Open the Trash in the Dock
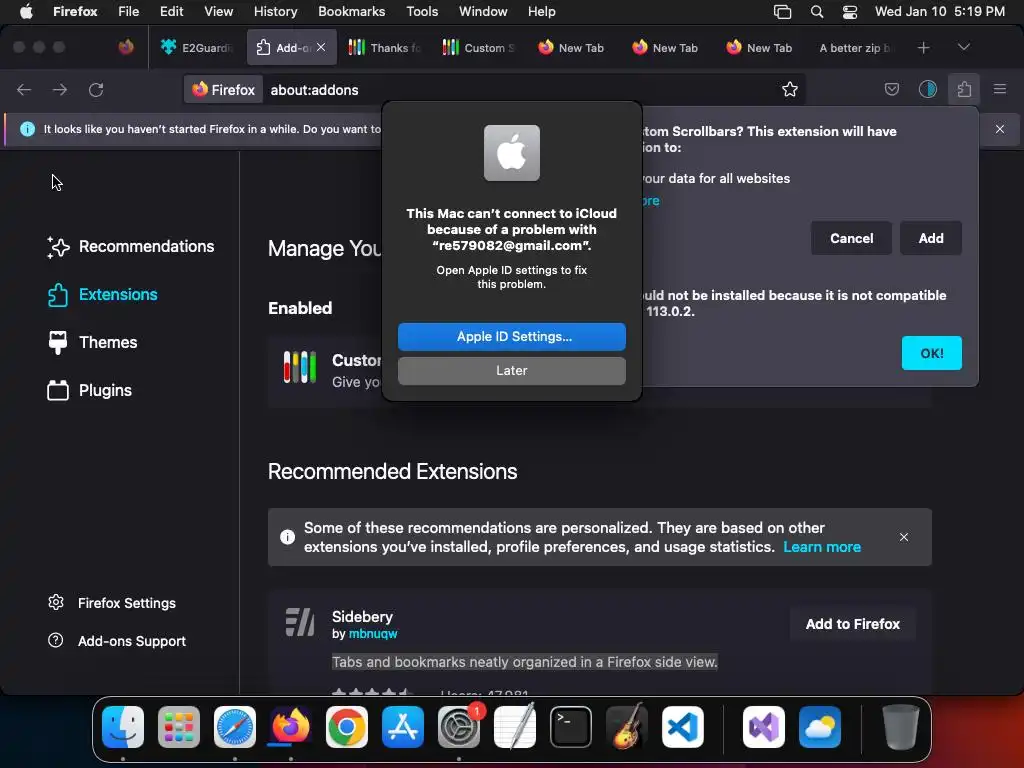The width and height of the screenshot is (1024, 768). (x=901, y=727)
